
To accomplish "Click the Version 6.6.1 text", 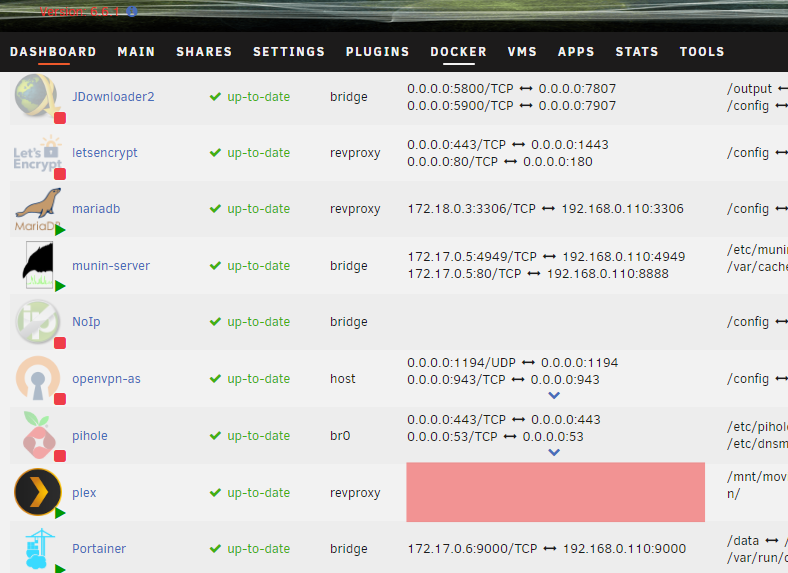I will 80,11.
